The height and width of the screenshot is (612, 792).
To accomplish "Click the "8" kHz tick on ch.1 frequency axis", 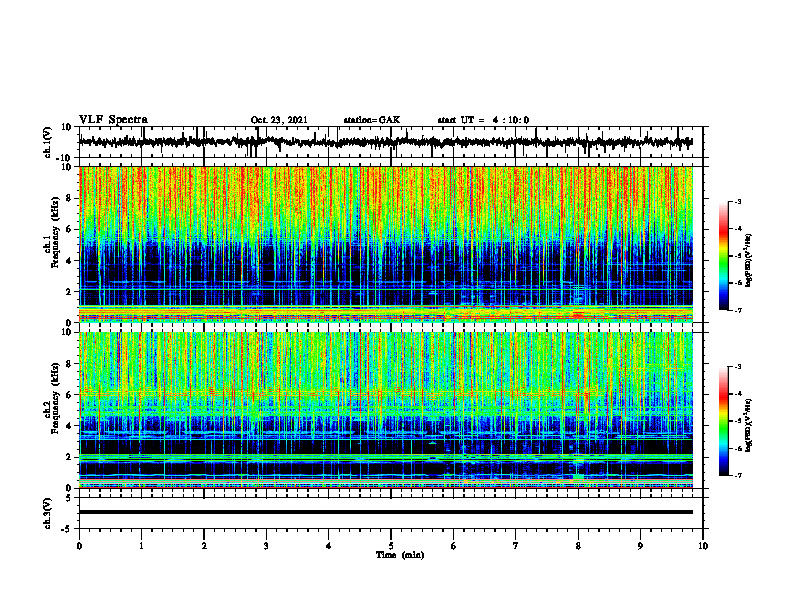I will pyautogui.click(x=69, y=198).
